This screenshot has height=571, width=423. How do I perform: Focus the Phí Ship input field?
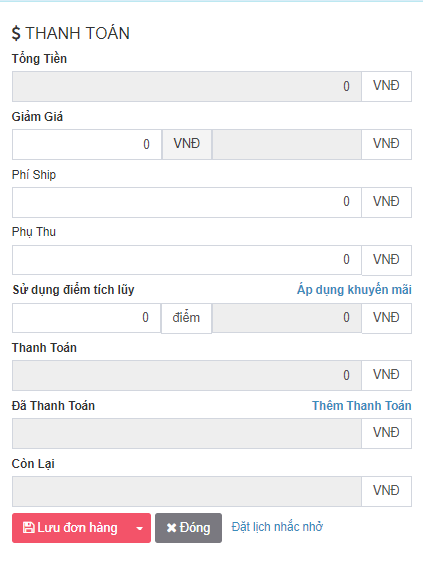coord(187,202)
